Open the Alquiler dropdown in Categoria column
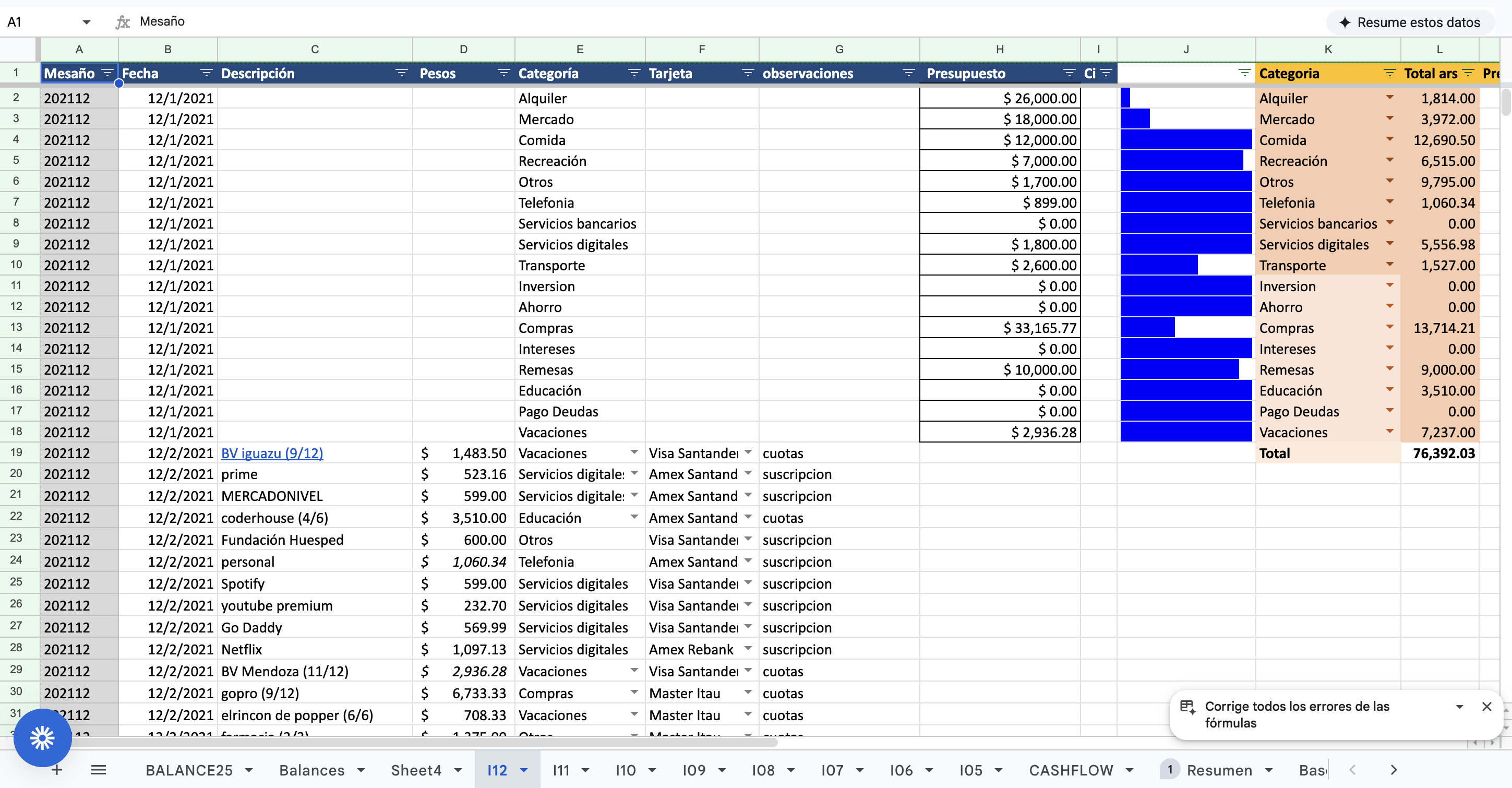Viewport: 1512px width, 788px height. pyautogui.click(x=1389, y=98)
